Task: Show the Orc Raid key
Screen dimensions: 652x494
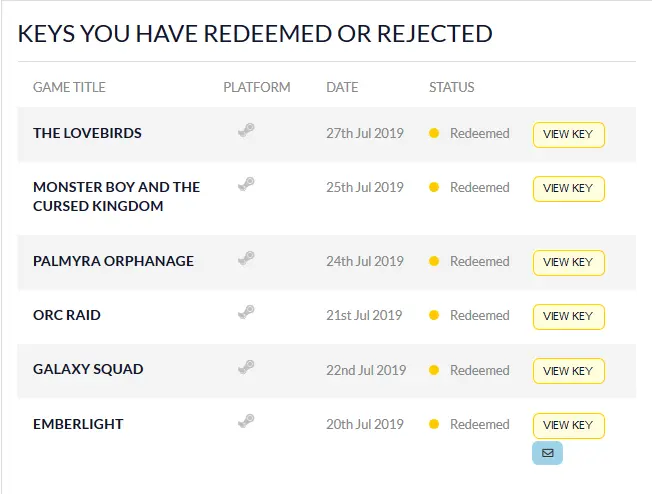Action: click(568, 317)
